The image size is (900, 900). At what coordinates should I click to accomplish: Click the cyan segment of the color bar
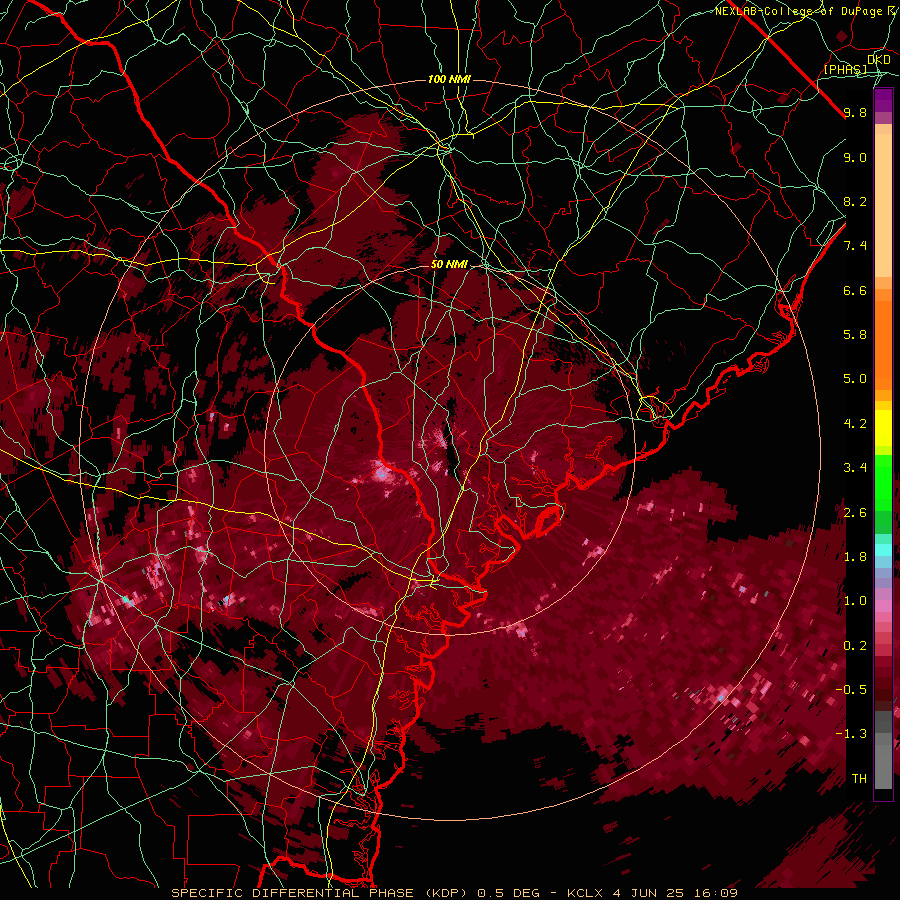pos(883,549)
